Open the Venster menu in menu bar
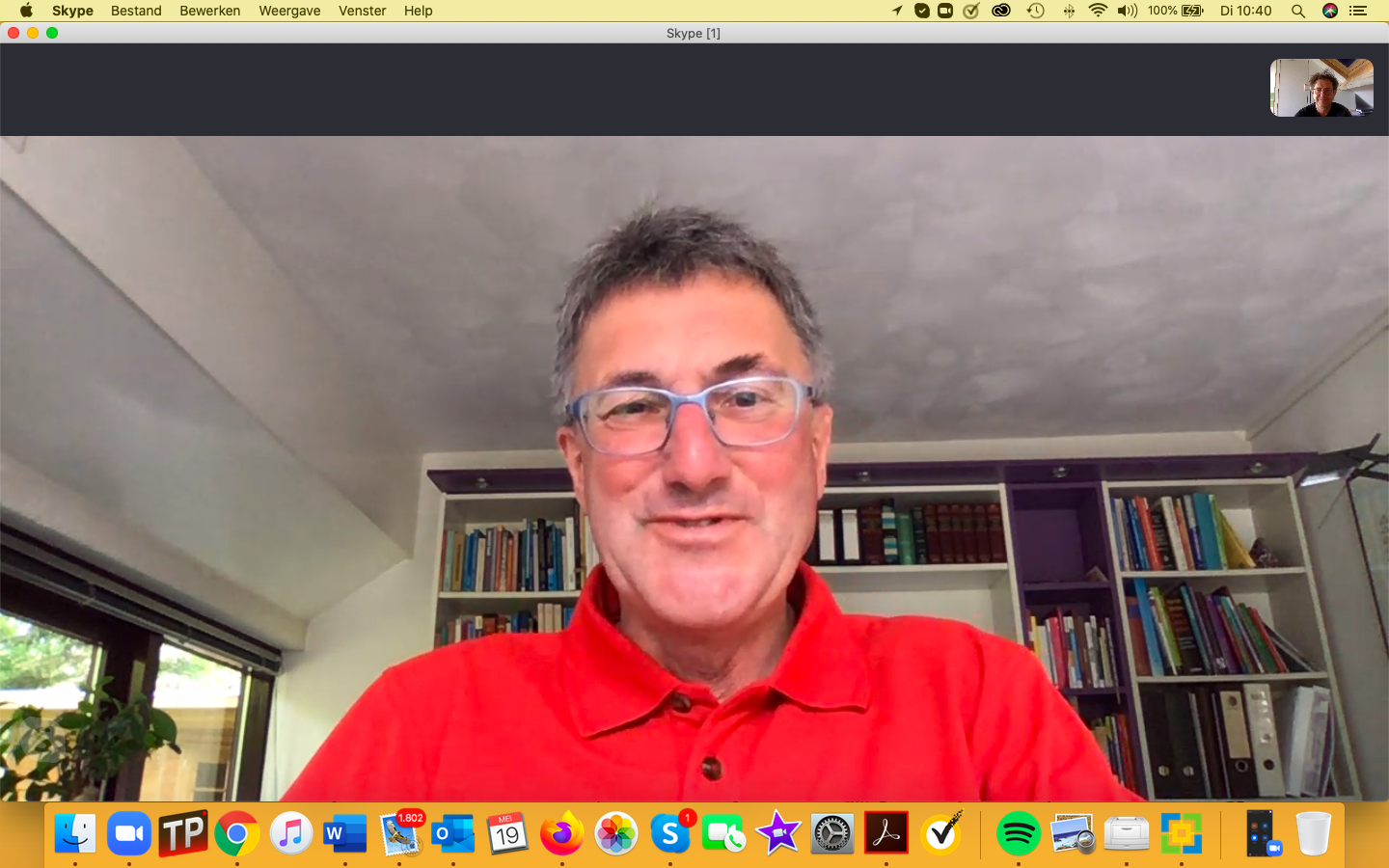1389x868 pixels. tap(362, 11)
